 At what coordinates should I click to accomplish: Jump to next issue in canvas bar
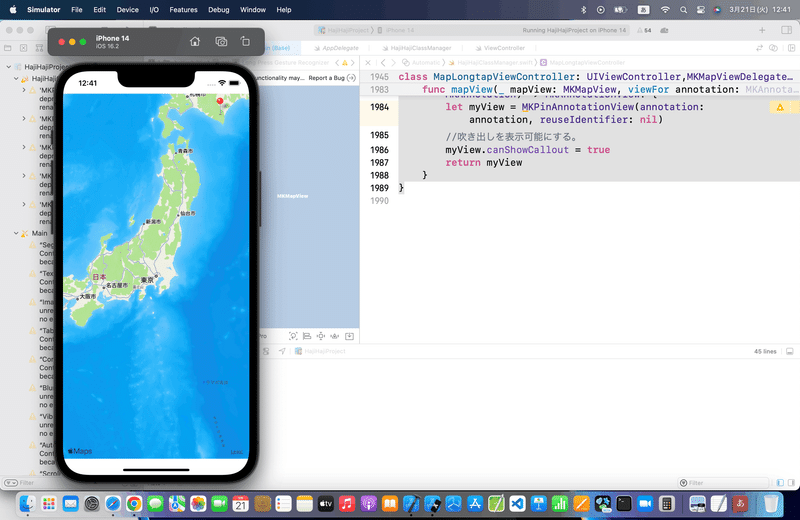tap(353, 63)
